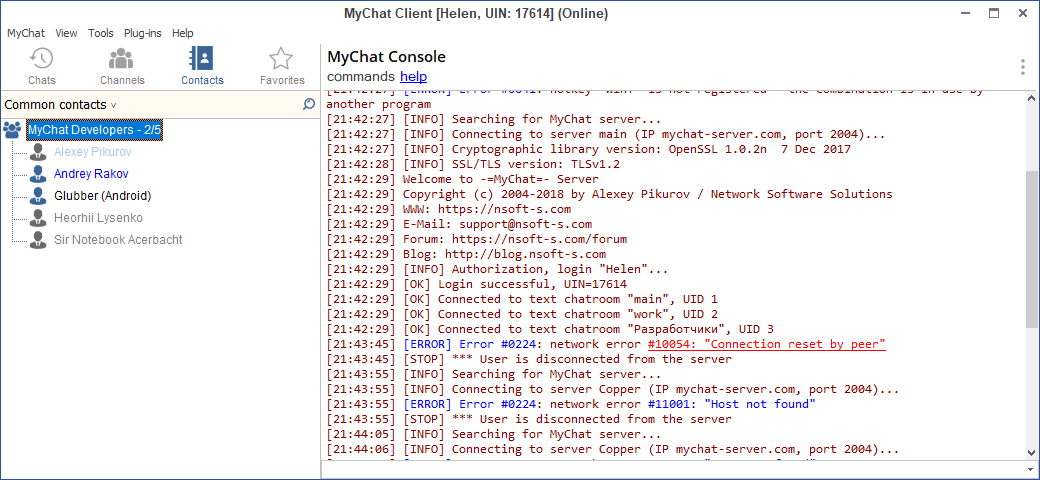This screenshot has height=480, width=1040.
Task: Open the View menu
Action: pyautogui.click(x=66, y=33)
